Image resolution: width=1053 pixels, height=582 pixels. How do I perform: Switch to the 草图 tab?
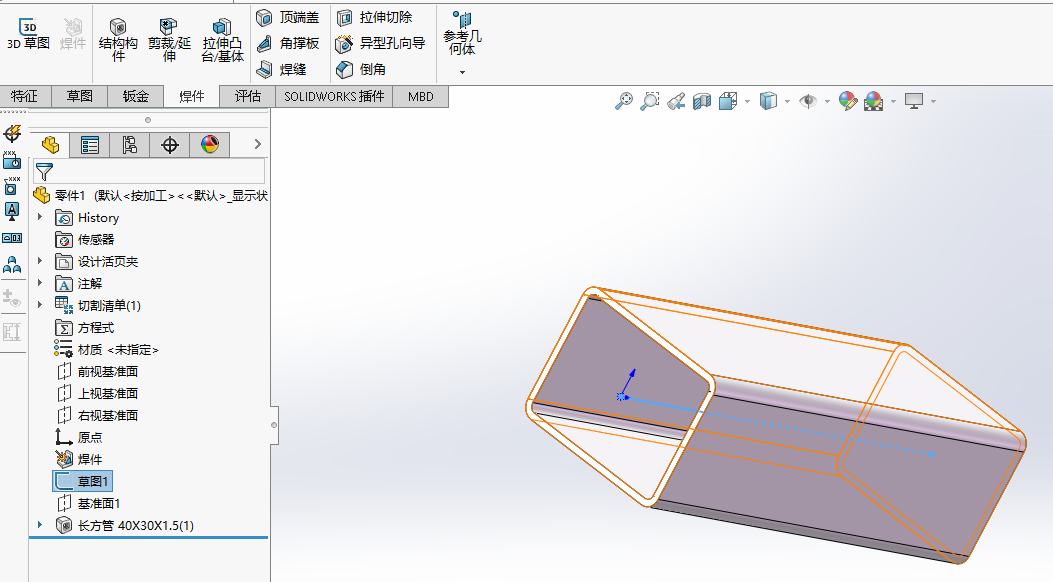[79, 97]
